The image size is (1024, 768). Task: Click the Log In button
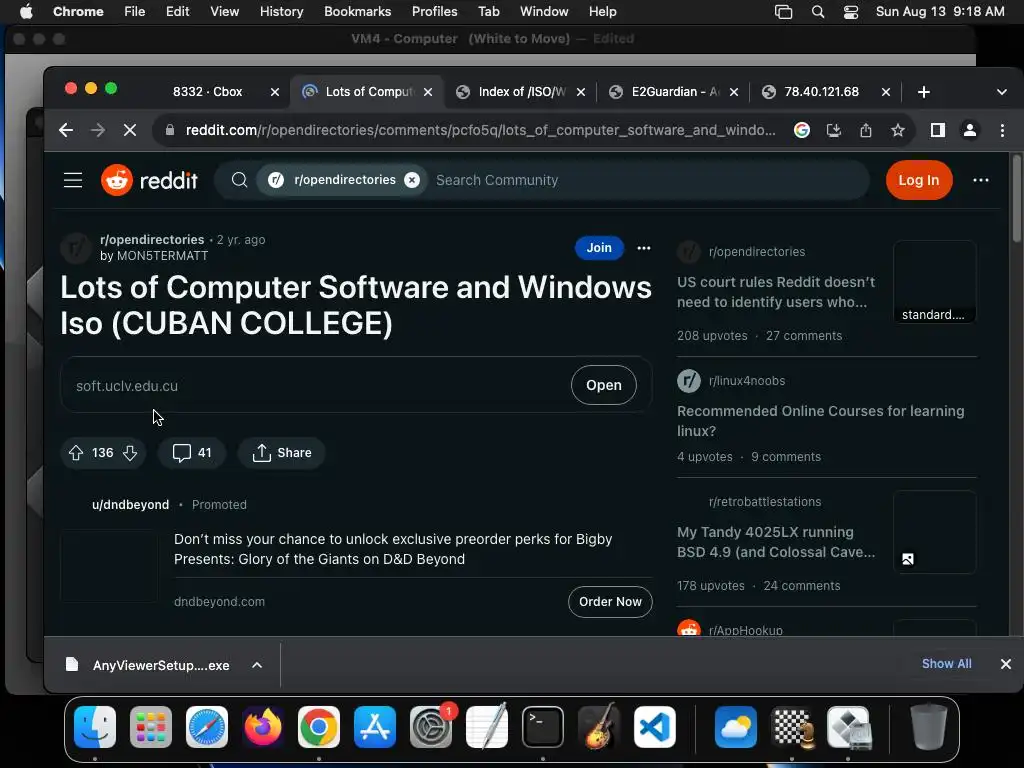coord(919,180)
